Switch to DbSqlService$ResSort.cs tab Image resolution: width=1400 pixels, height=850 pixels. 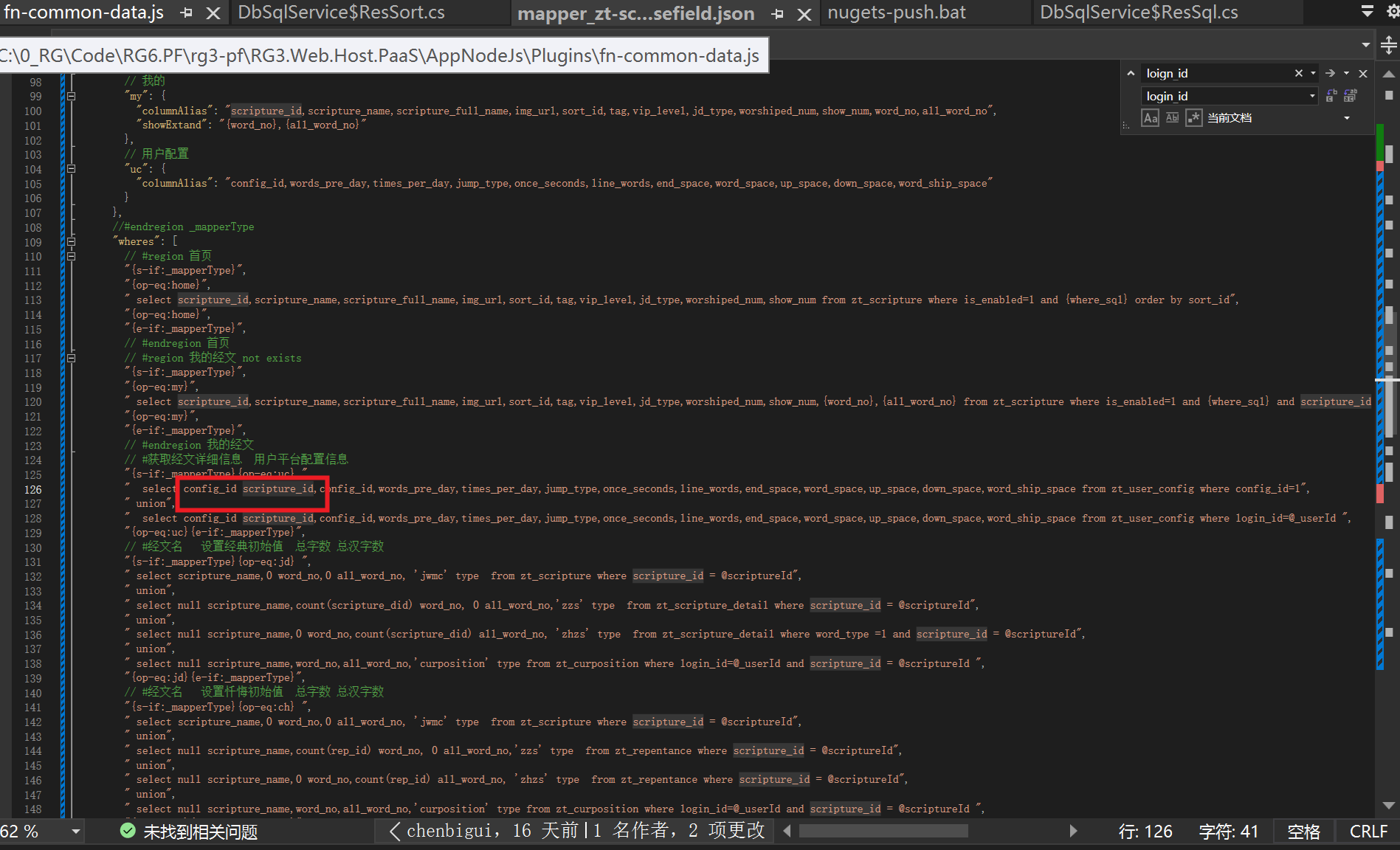341,13
